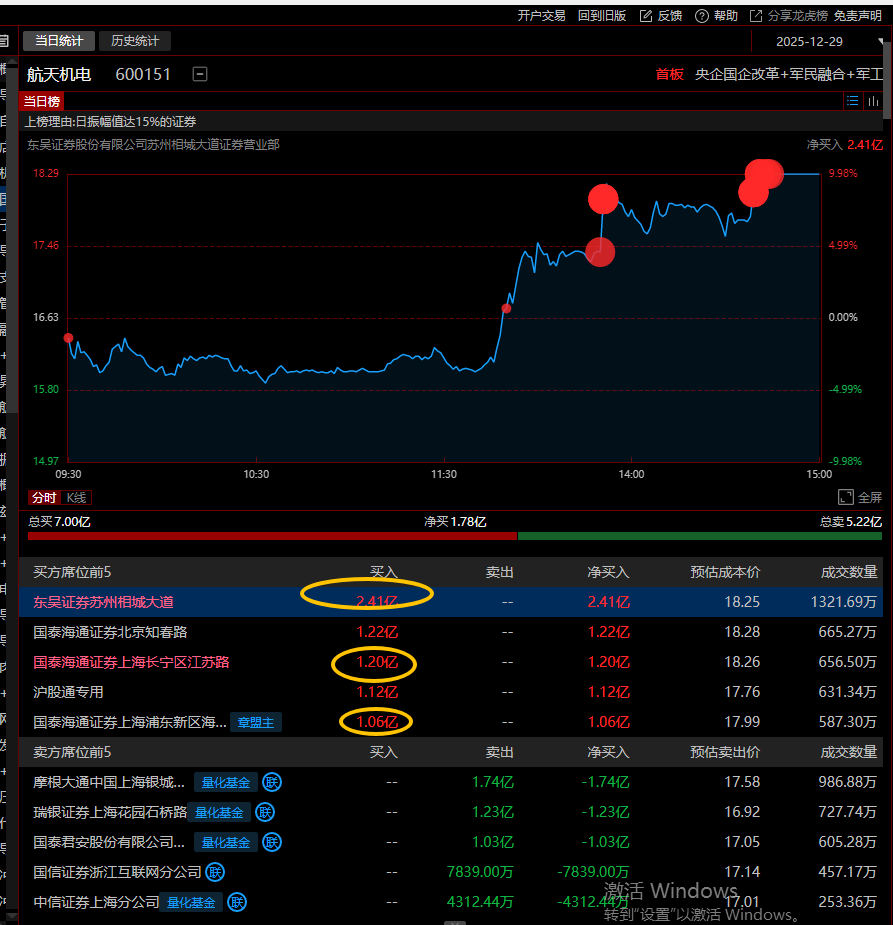Click the feedback pencil icon
Viewport: 893px width, 925px height.
[x=646, y=16]
